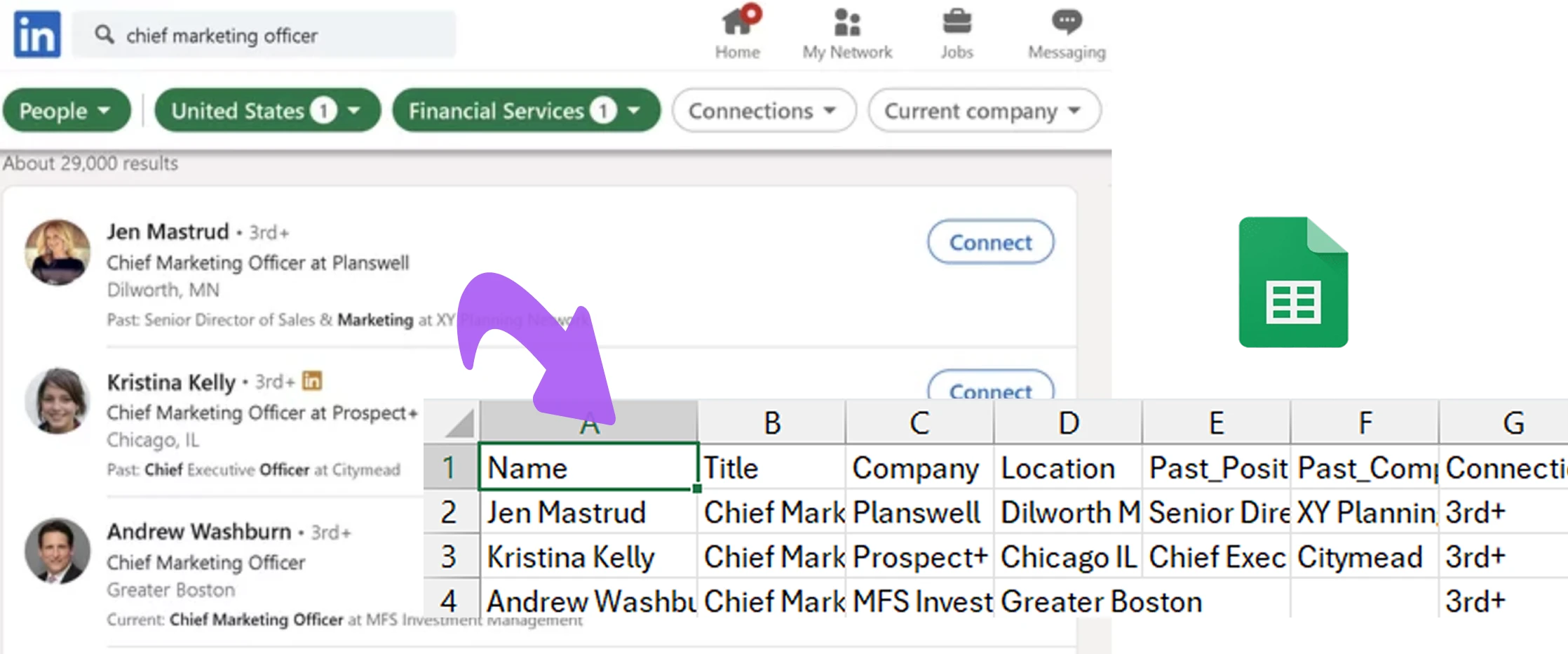This screenshot has width=1568, height=654.
Task: Click Kristina Kelly's LinkedIn premium badge
Action: 312,381
